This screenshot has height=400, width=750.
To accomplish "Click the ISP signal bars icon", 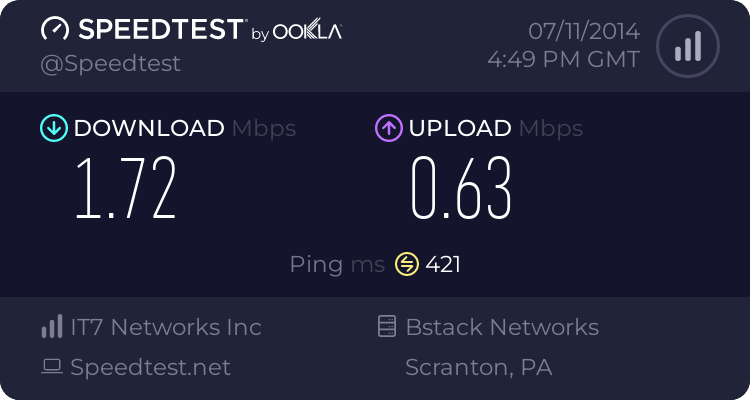I will point(51,327).
